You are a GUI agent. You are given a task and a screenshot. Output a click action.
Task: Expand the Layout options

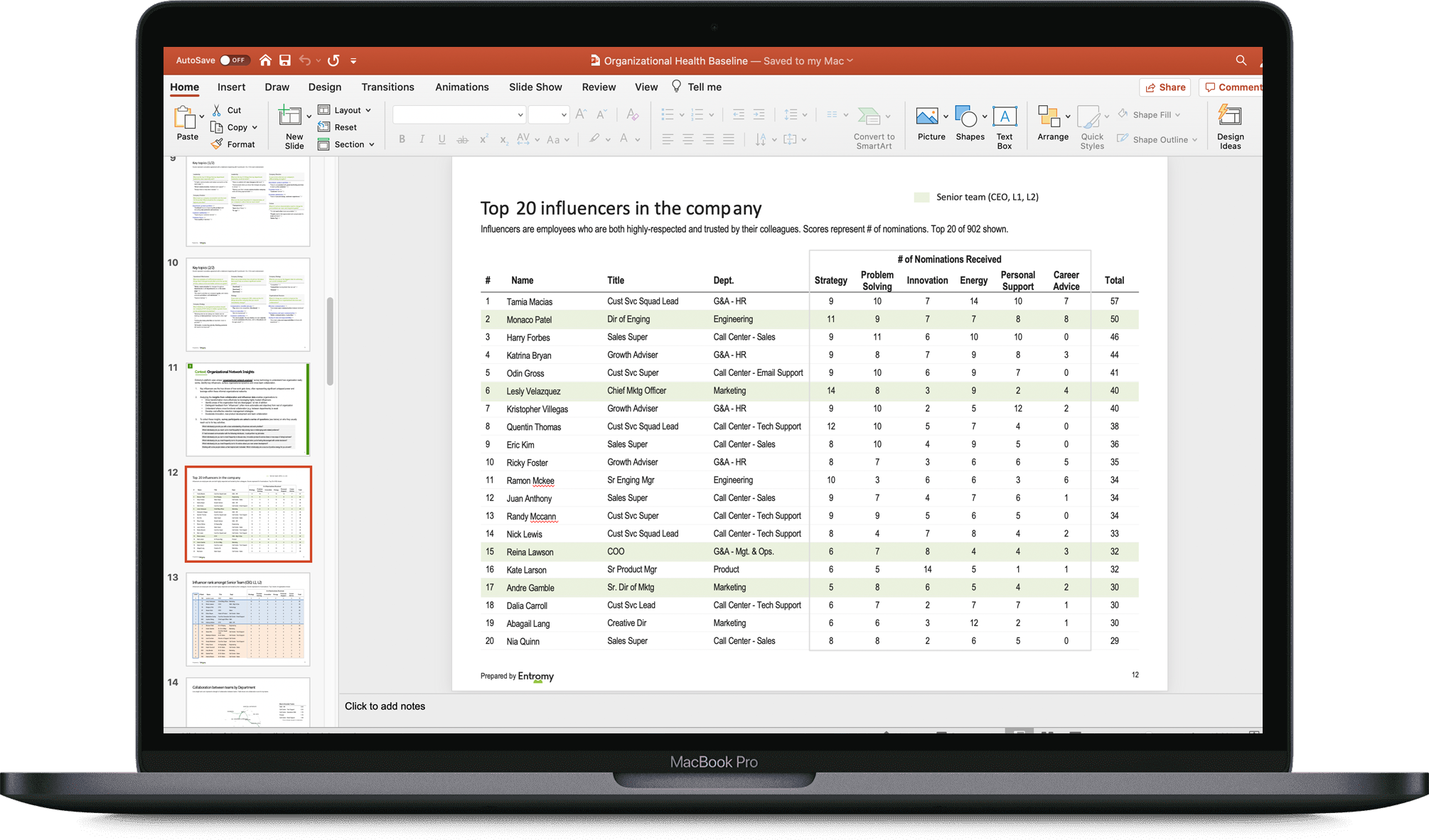[x=346, y=110]
